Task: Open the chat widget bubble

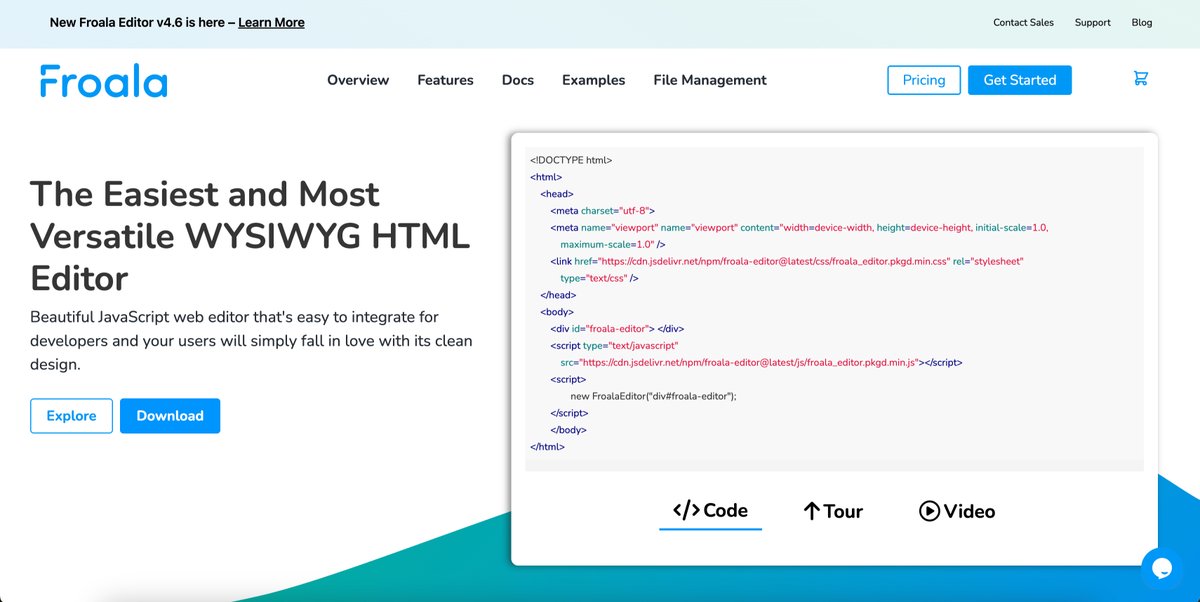Action: click(x=1162, y=568)
